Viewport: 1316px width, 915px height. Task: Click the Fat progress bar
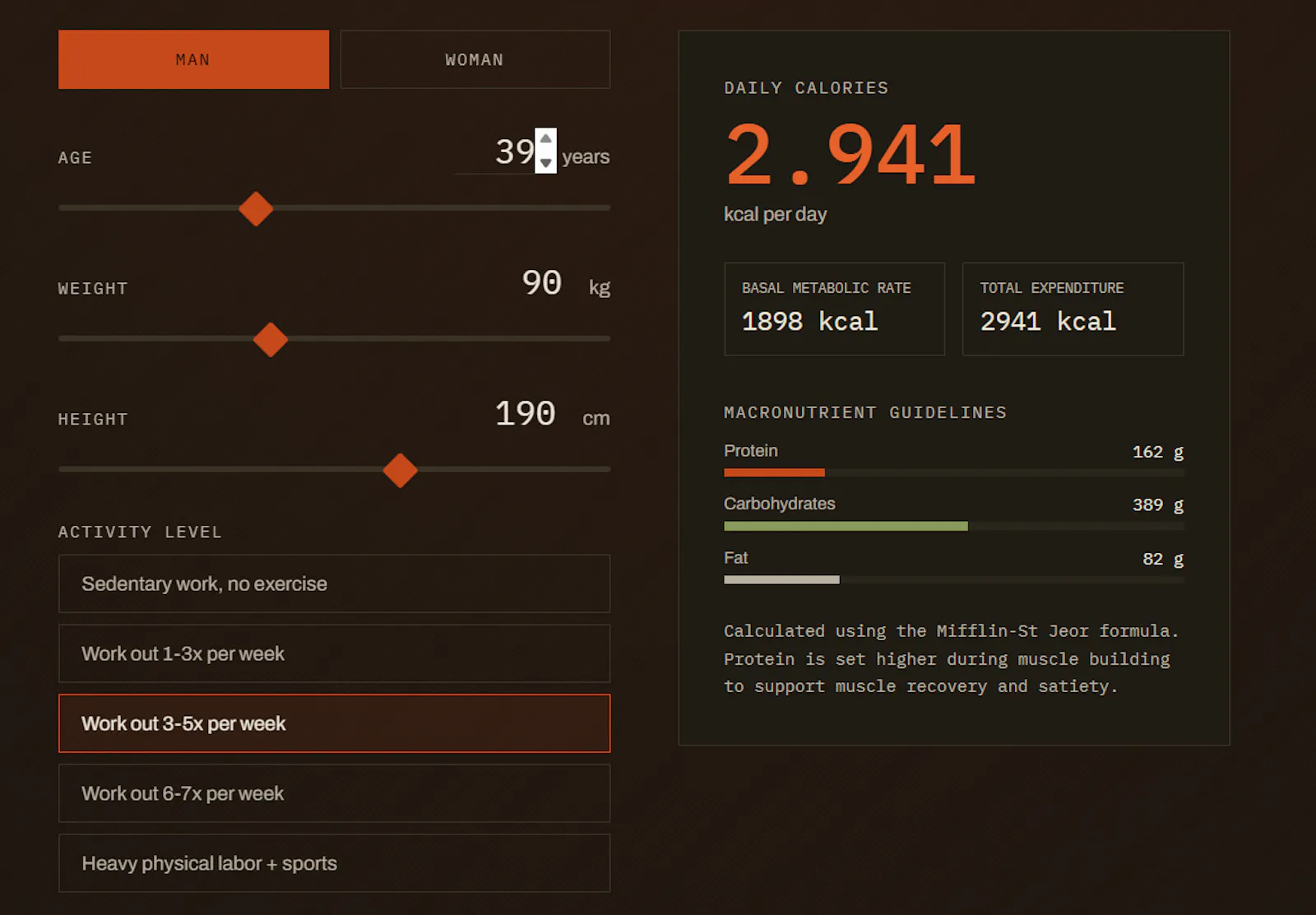(954, 580)
